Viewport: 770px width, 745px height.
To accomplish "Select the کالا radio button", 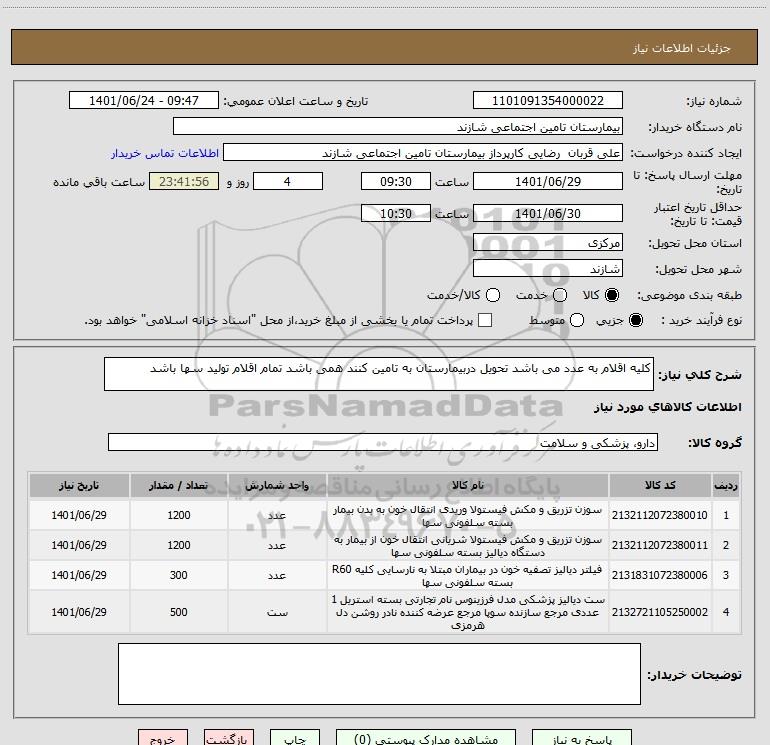I will [x=612, y=295].
